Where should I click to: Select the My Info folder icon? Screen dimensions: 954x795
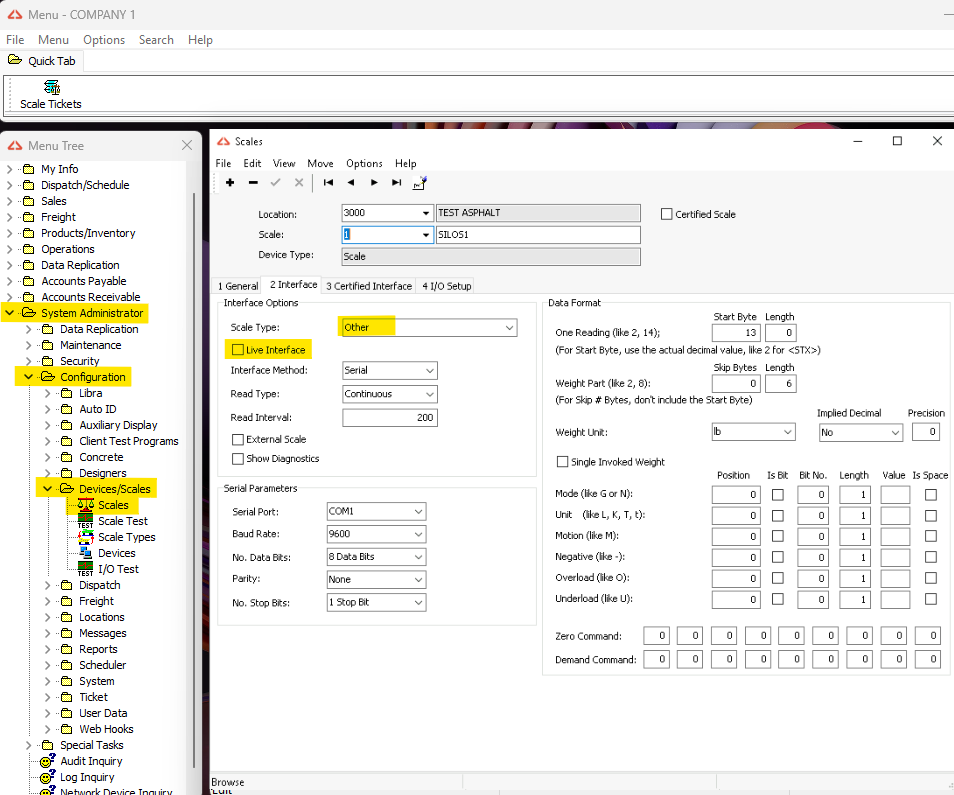[x=28, y=169]
